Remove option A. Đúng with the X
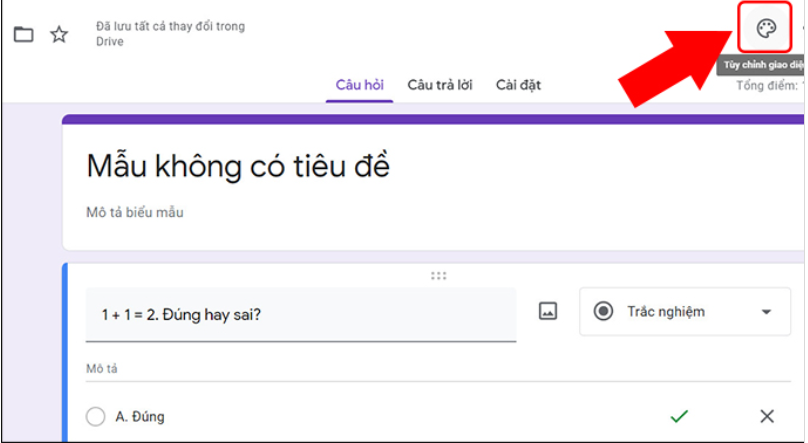808x443 pixels. pos(767,416)
